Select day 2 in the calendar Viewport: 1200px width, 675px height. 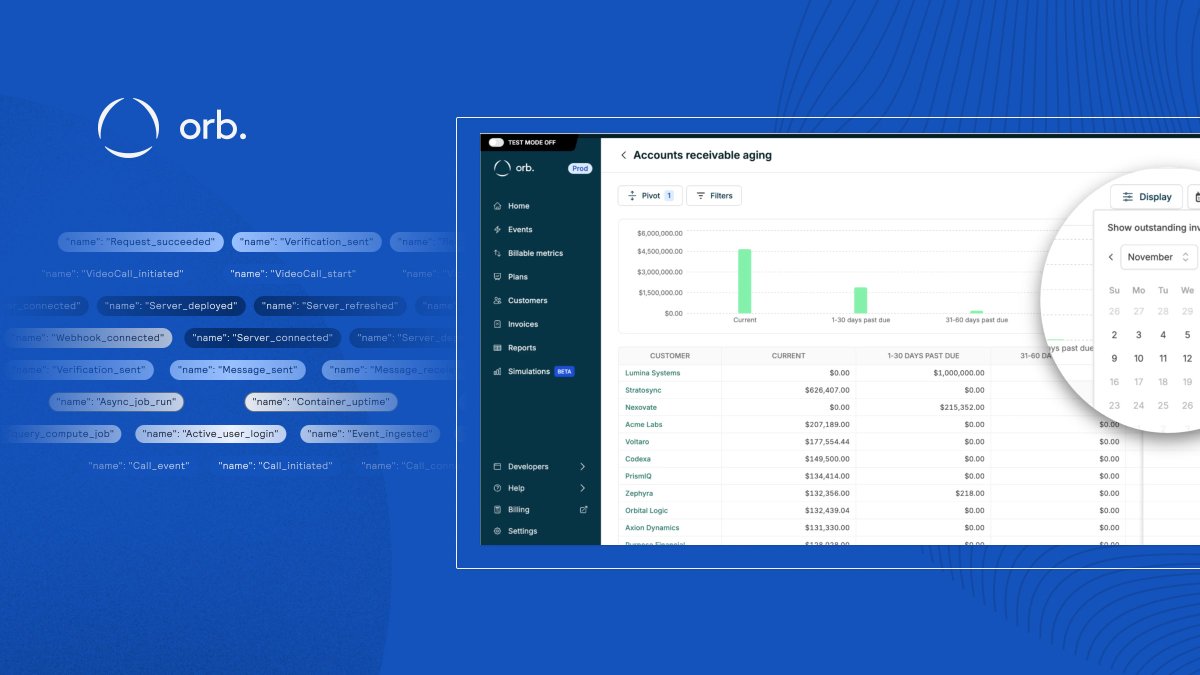1114,335
